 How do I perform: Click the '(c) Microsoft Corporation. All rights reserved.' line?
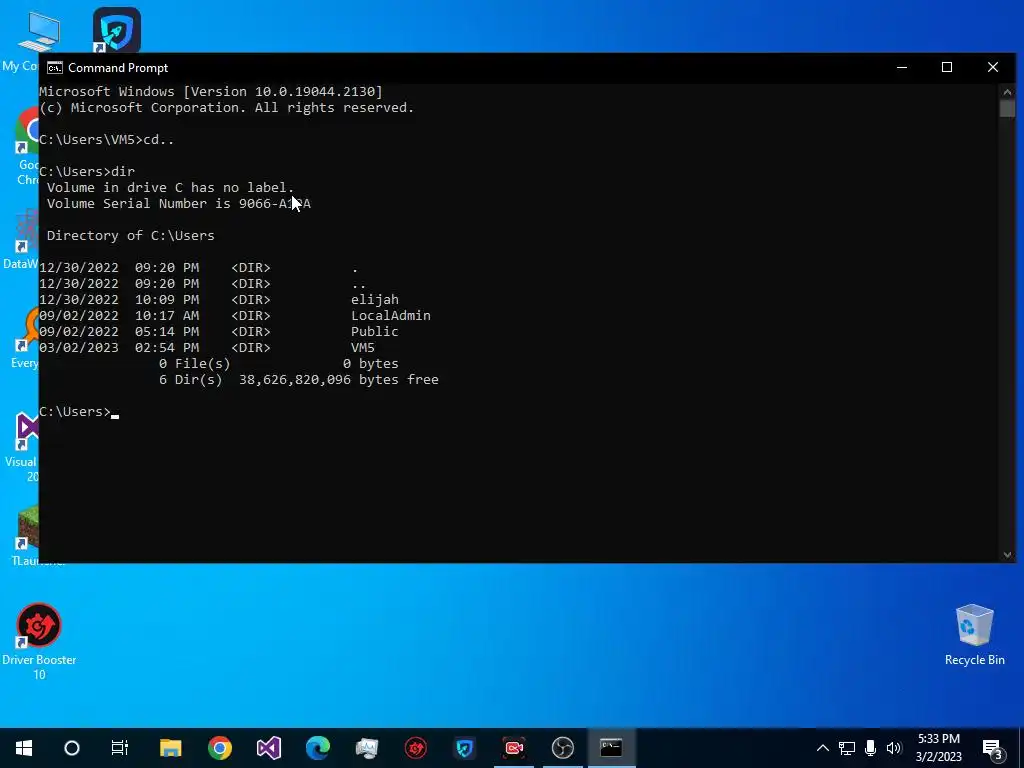[227, 108]
